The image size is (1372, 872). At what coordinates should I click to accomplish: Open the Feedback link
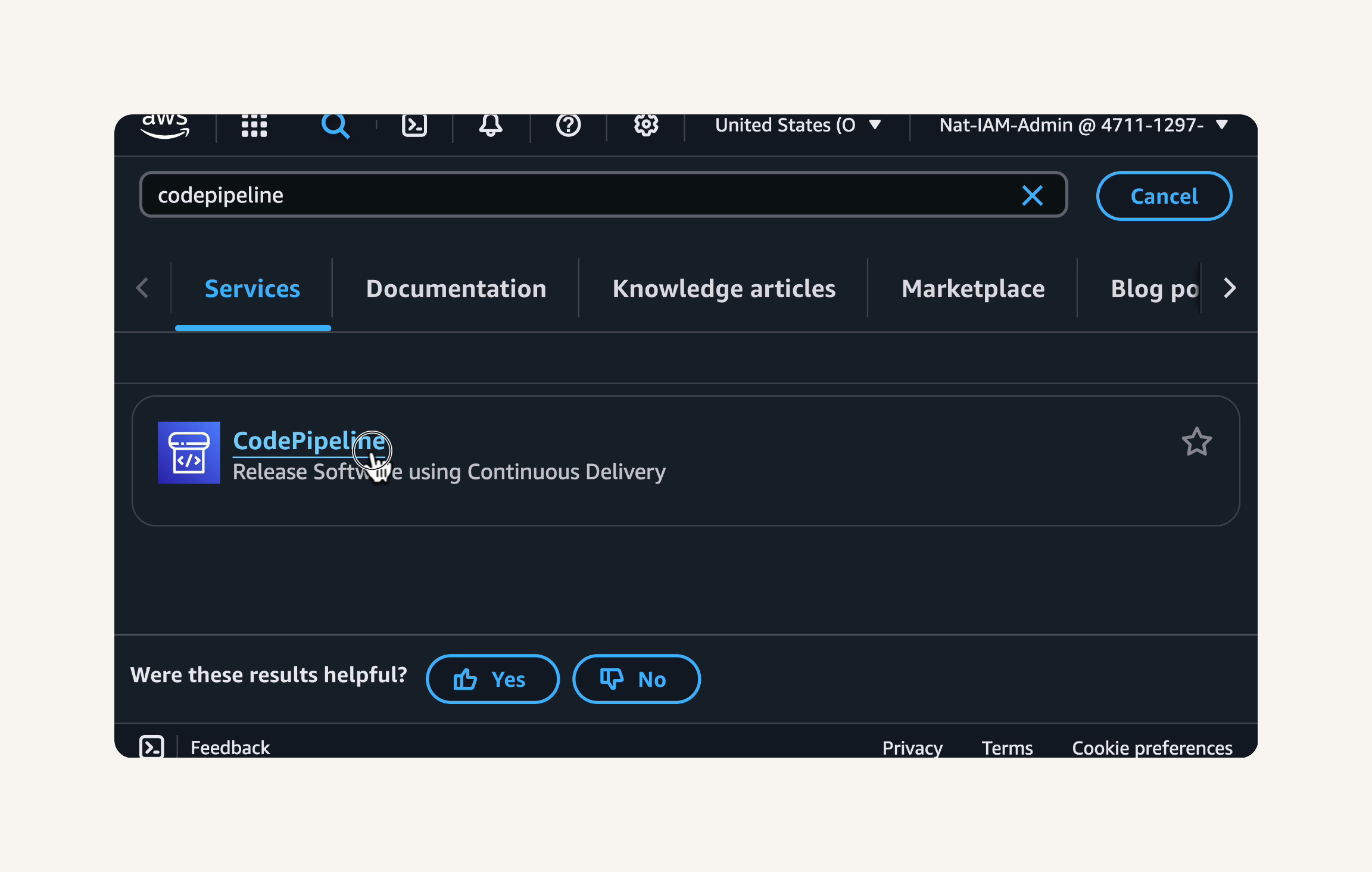[230, 748]
